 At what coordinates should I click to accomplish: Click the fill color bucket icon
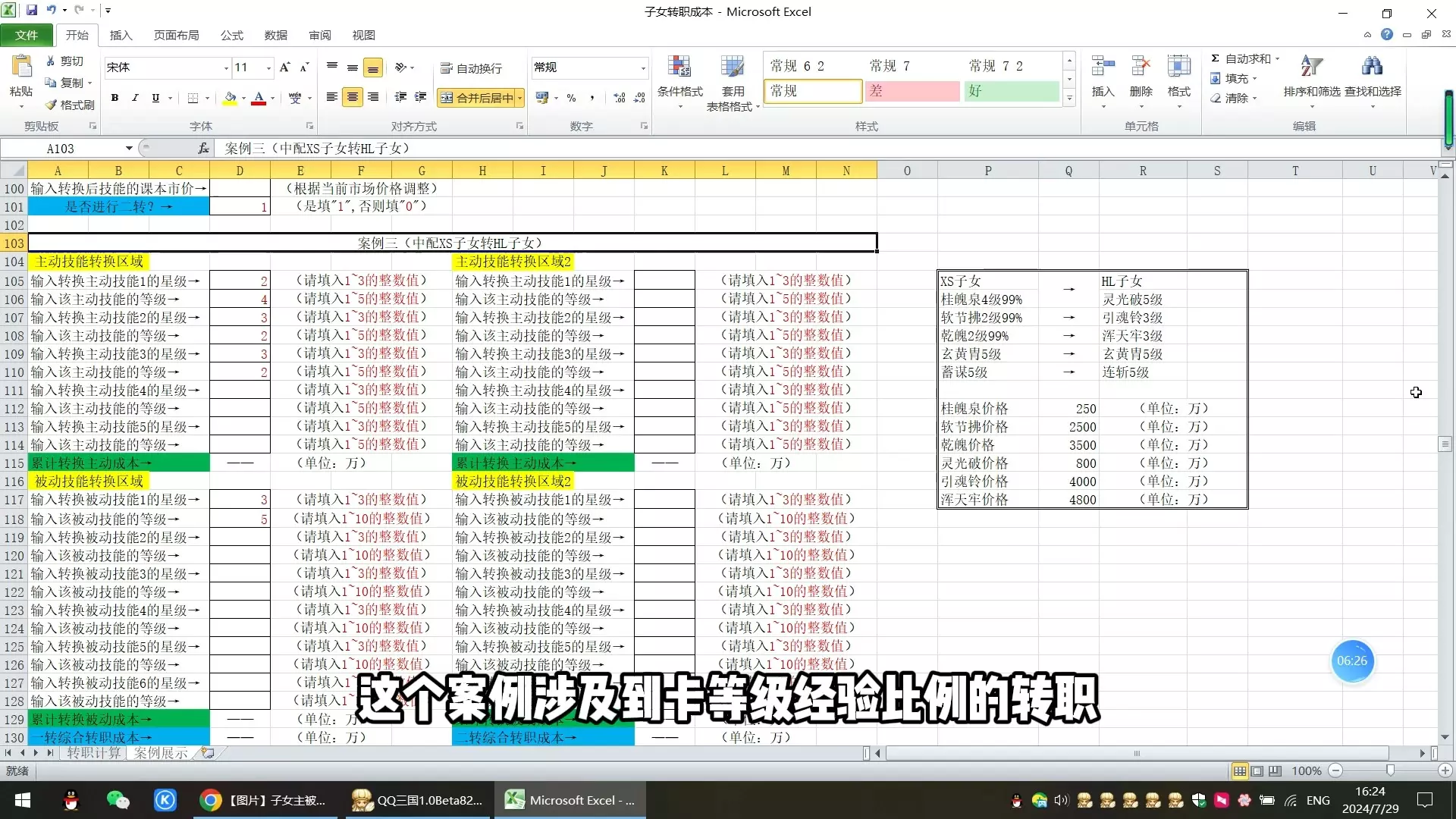click(230, 98)
